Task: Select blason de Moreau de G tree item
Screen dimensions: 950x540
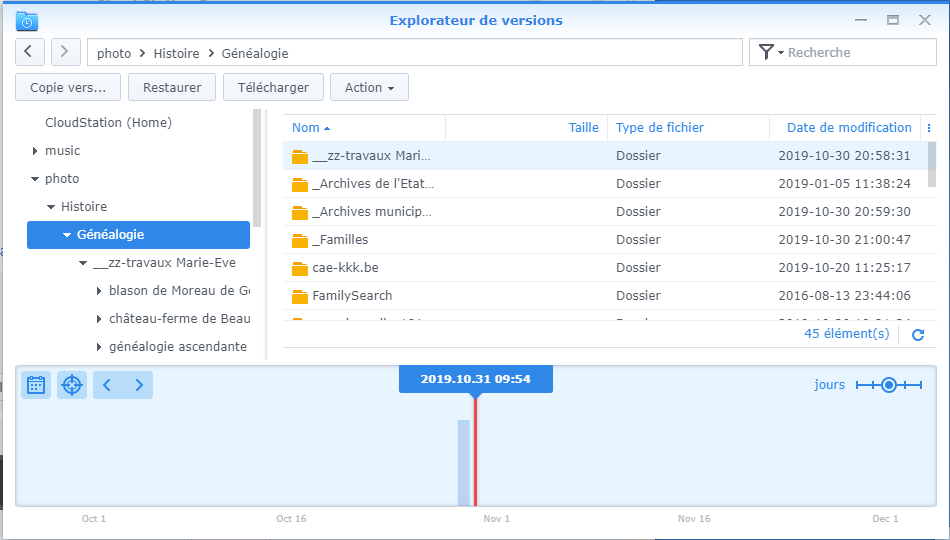Action: point(179,290)
